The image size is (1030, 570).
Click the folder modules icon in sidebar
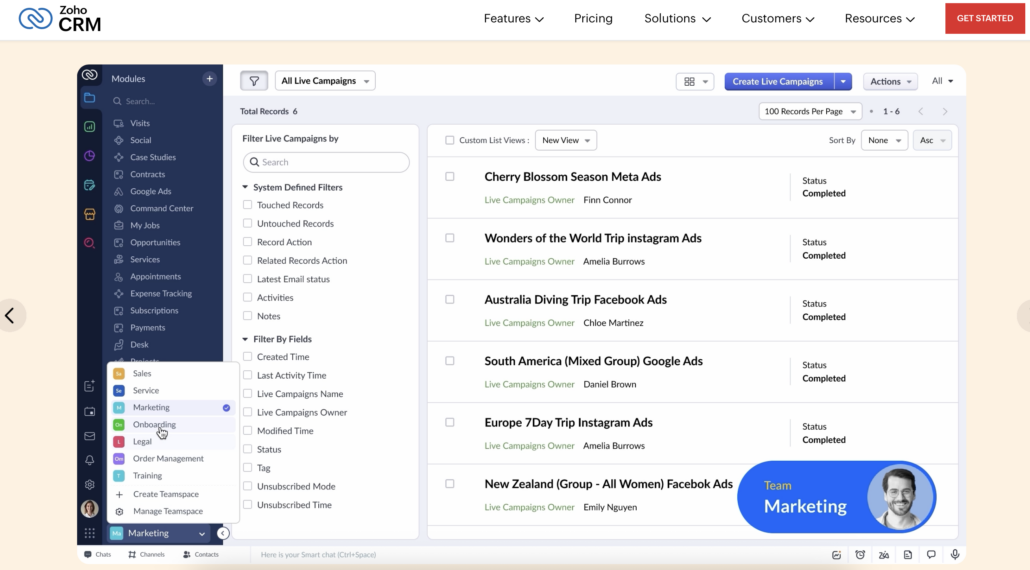89,98
